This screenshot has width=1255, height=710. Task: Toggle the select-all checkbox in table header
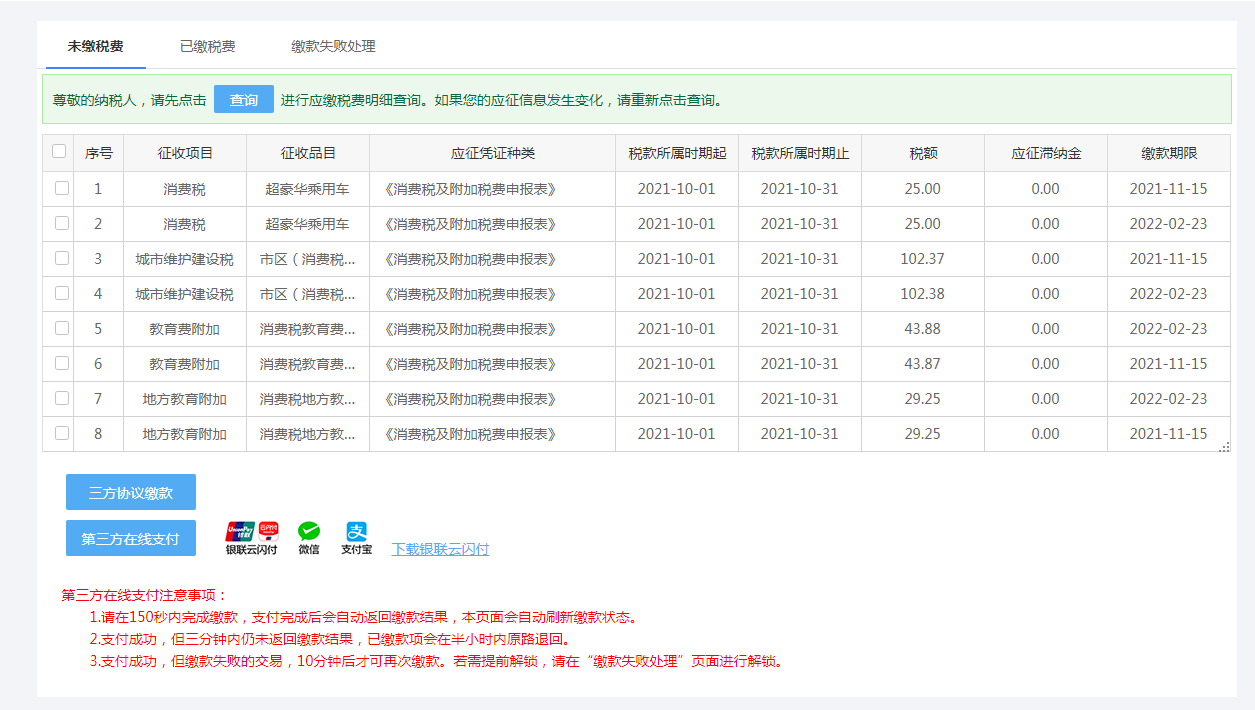pos(59,152)
